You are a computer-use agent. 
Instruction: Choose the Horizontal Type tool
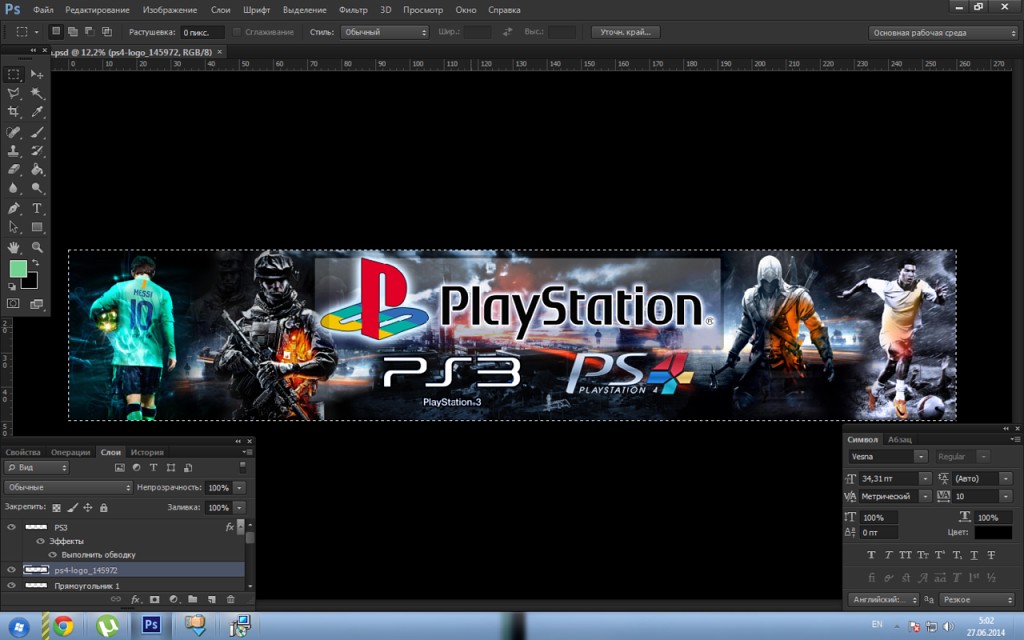point(37,208)
